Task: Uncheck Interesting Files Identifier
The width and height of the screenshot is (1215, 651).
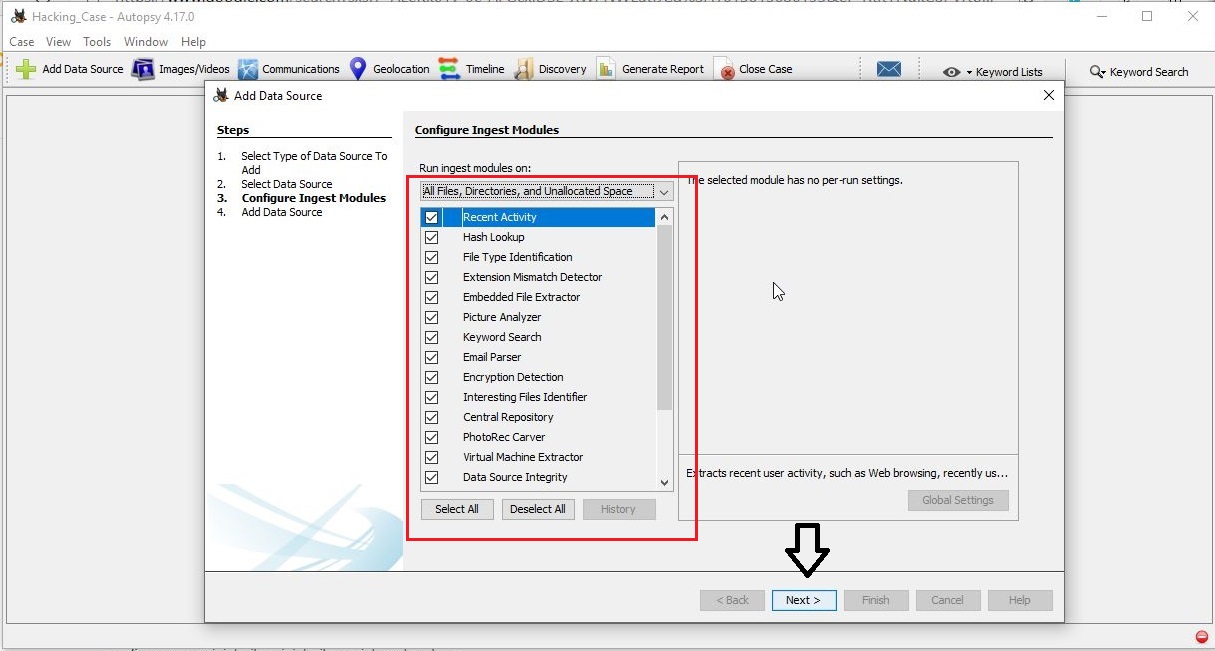Action: (431, 397)
